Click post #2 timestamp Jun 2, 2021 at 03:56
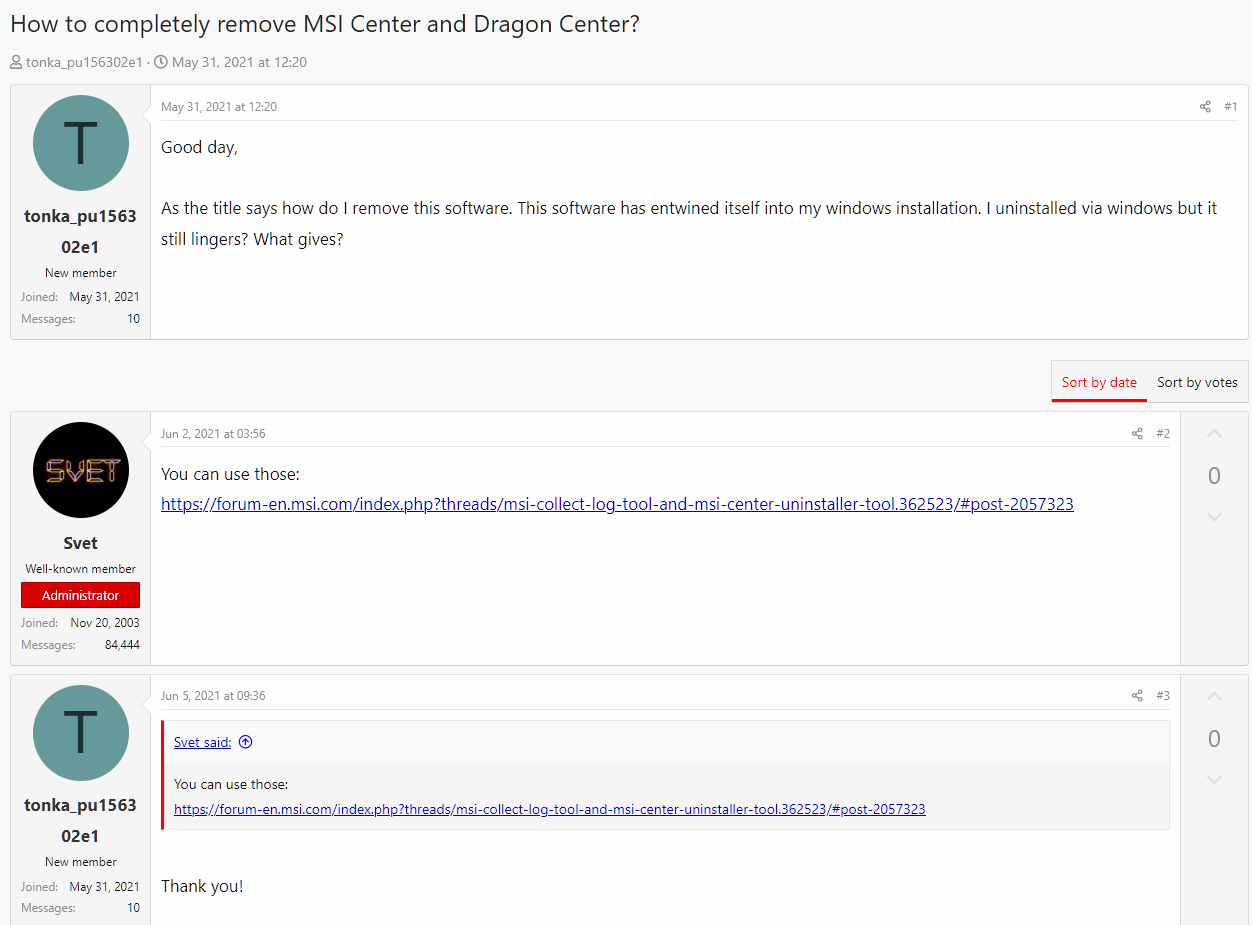 click(x=213, y=434)
